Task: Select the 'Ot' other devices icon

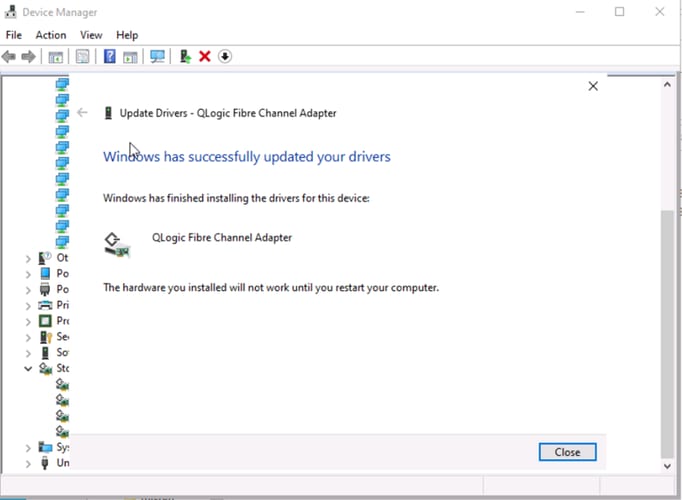Action: pos(45,258)
